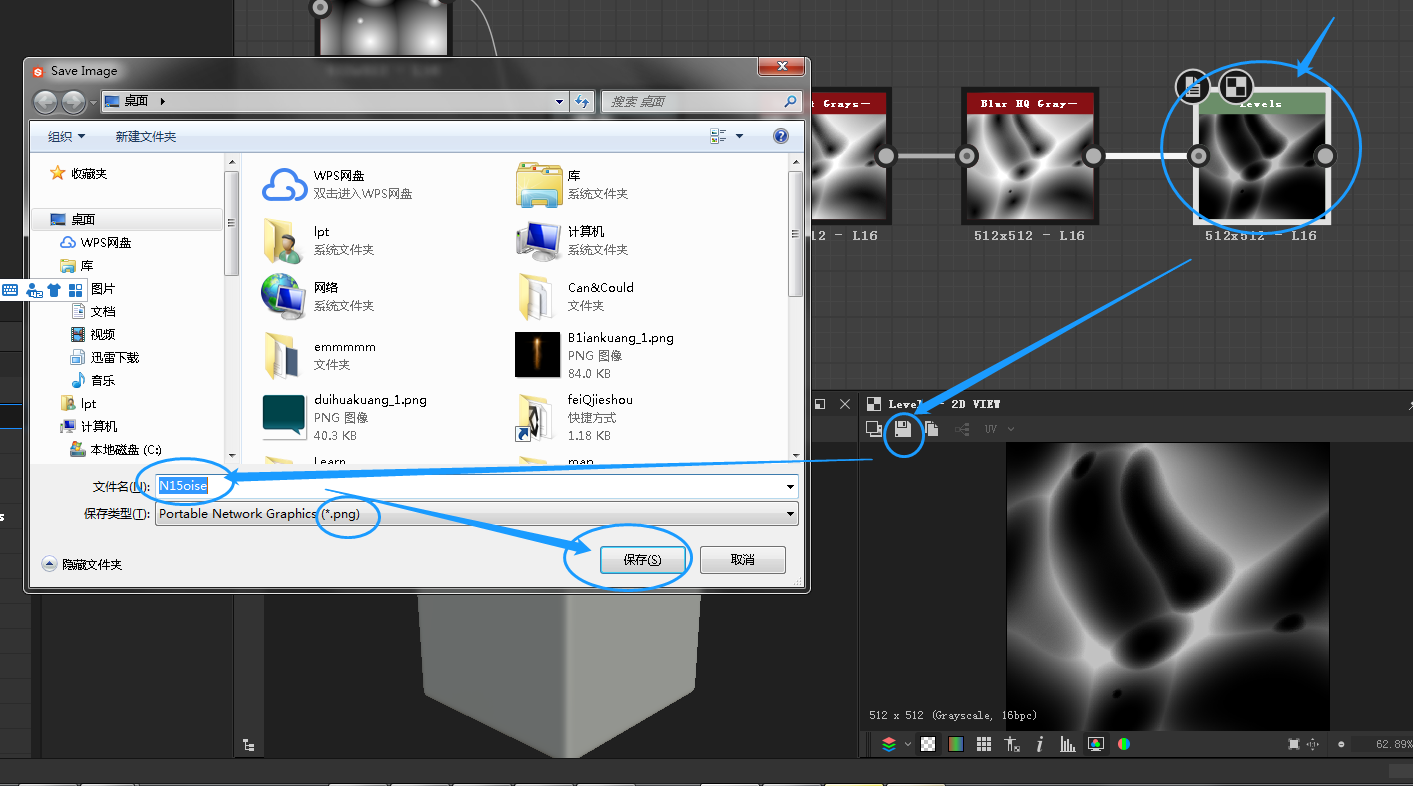Image resolution: width=1413 pixels, height=786 pixels.
Task: Click the two overlapping squares icon in the 2D View toolbar
Action: 874,429
